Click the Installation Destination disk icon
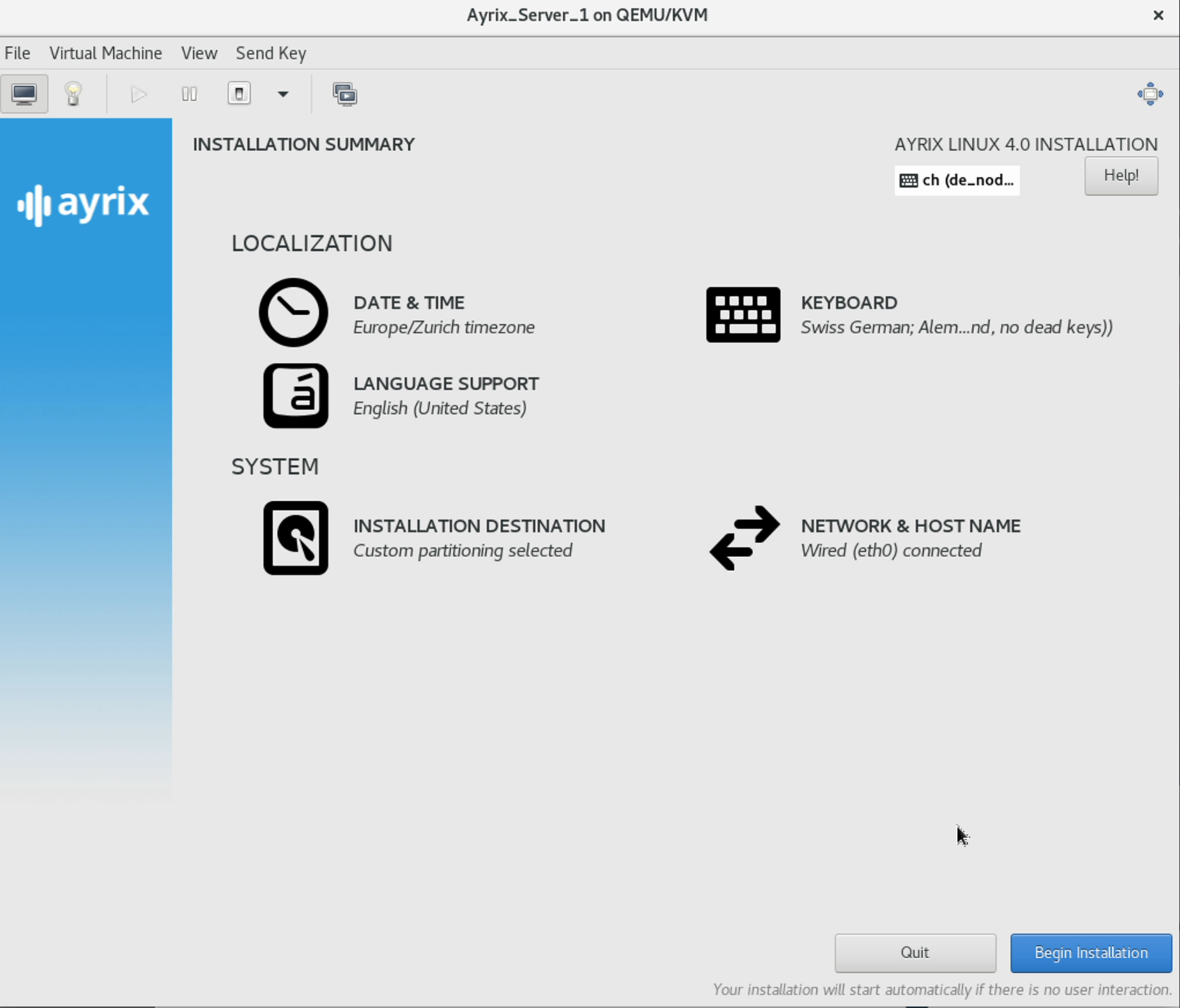1180x1008 pixels. coord(296,538)
